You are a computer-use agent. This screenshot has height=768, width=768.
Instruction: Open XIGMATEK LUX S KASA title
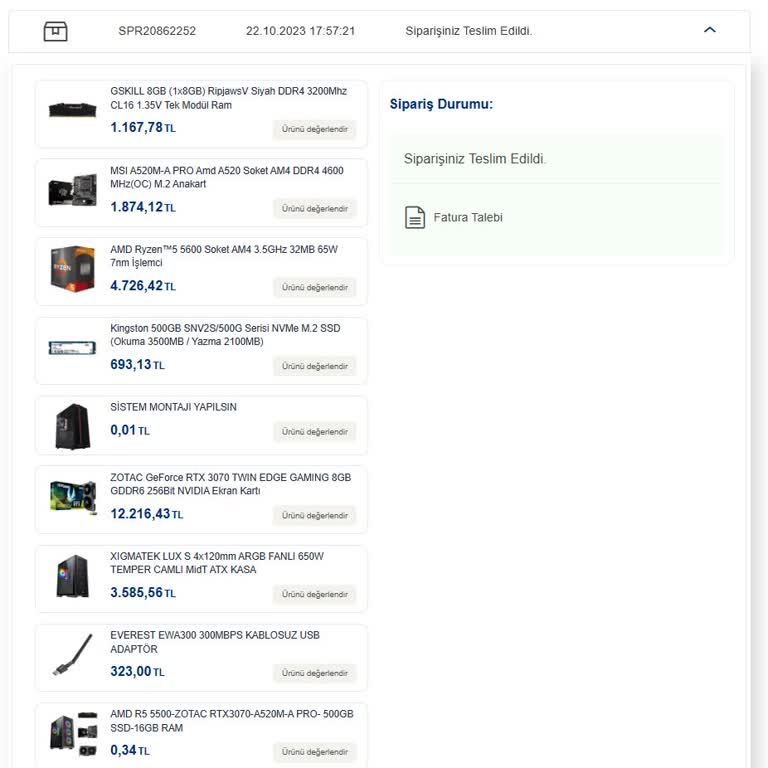(217, 563)
